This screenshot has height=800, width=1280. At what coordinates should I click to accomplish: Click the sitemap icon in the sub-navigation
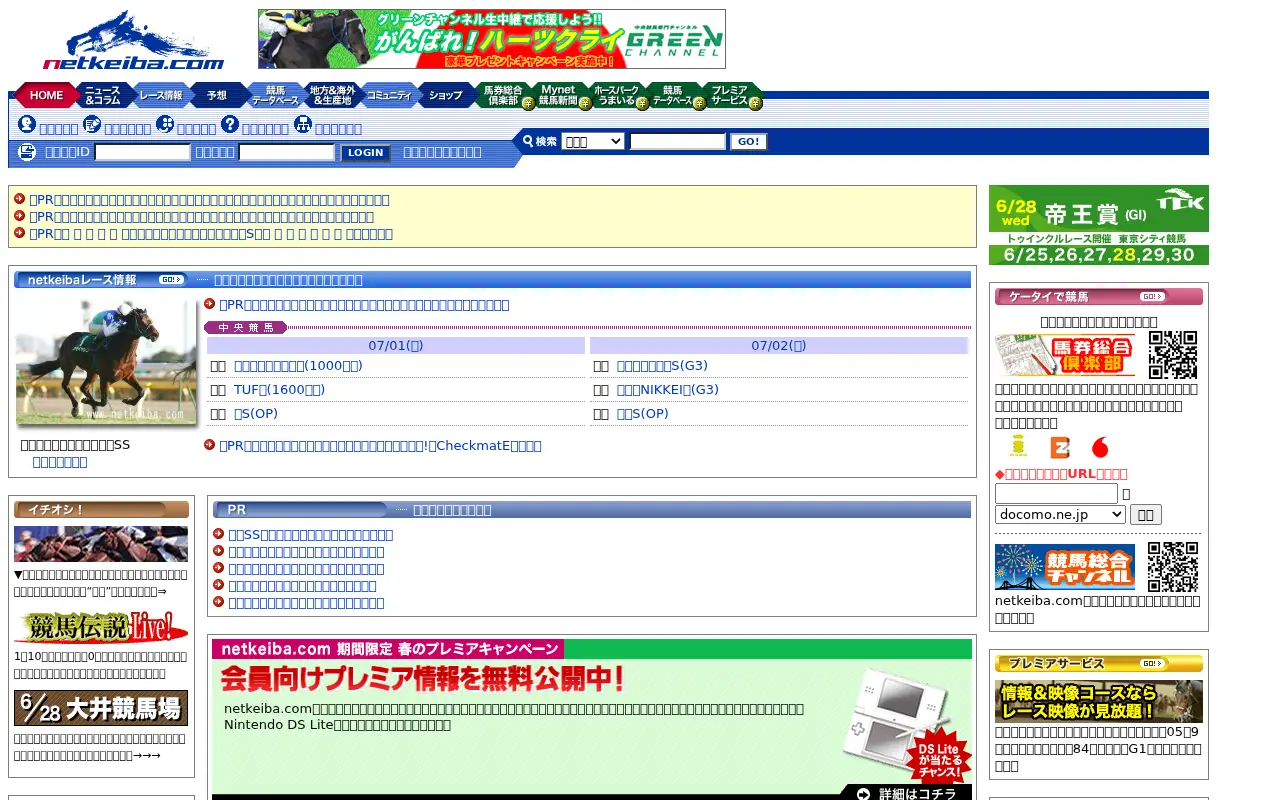[x=303, y=125]
